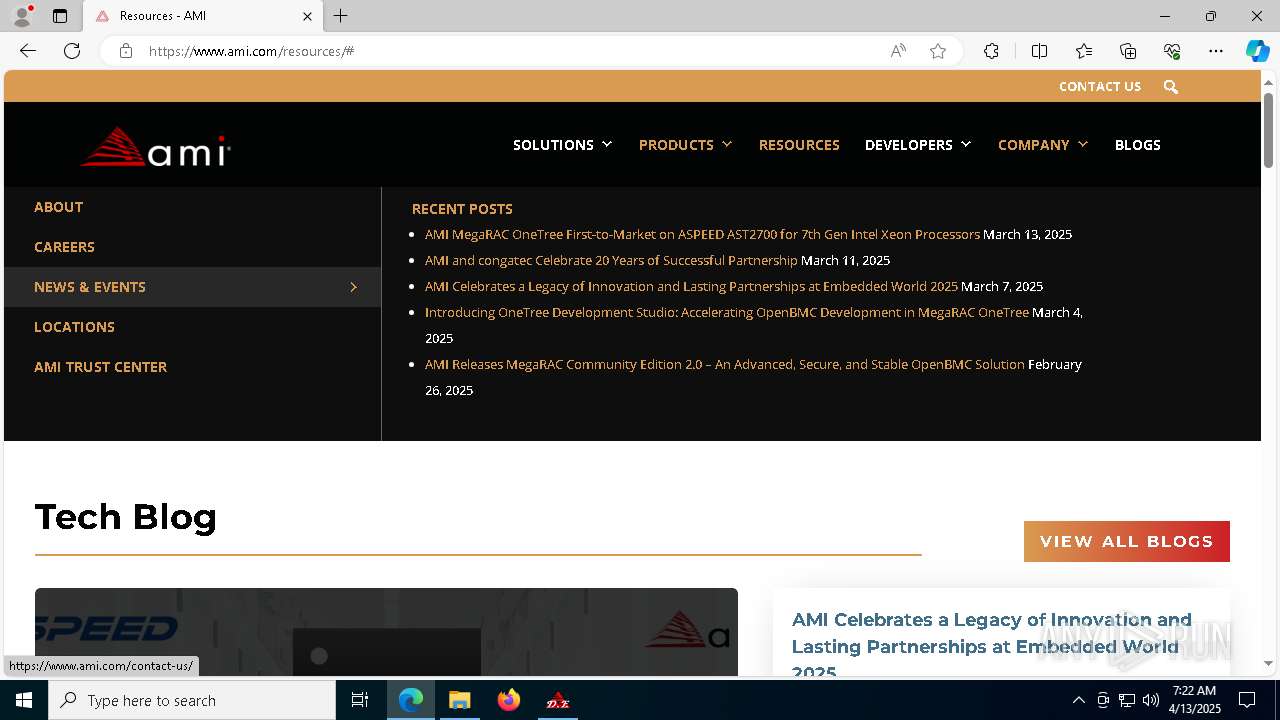Click the page vertical scrollbar thumb
Screen dimensions: 1280x720
(x=1268, y=130)
